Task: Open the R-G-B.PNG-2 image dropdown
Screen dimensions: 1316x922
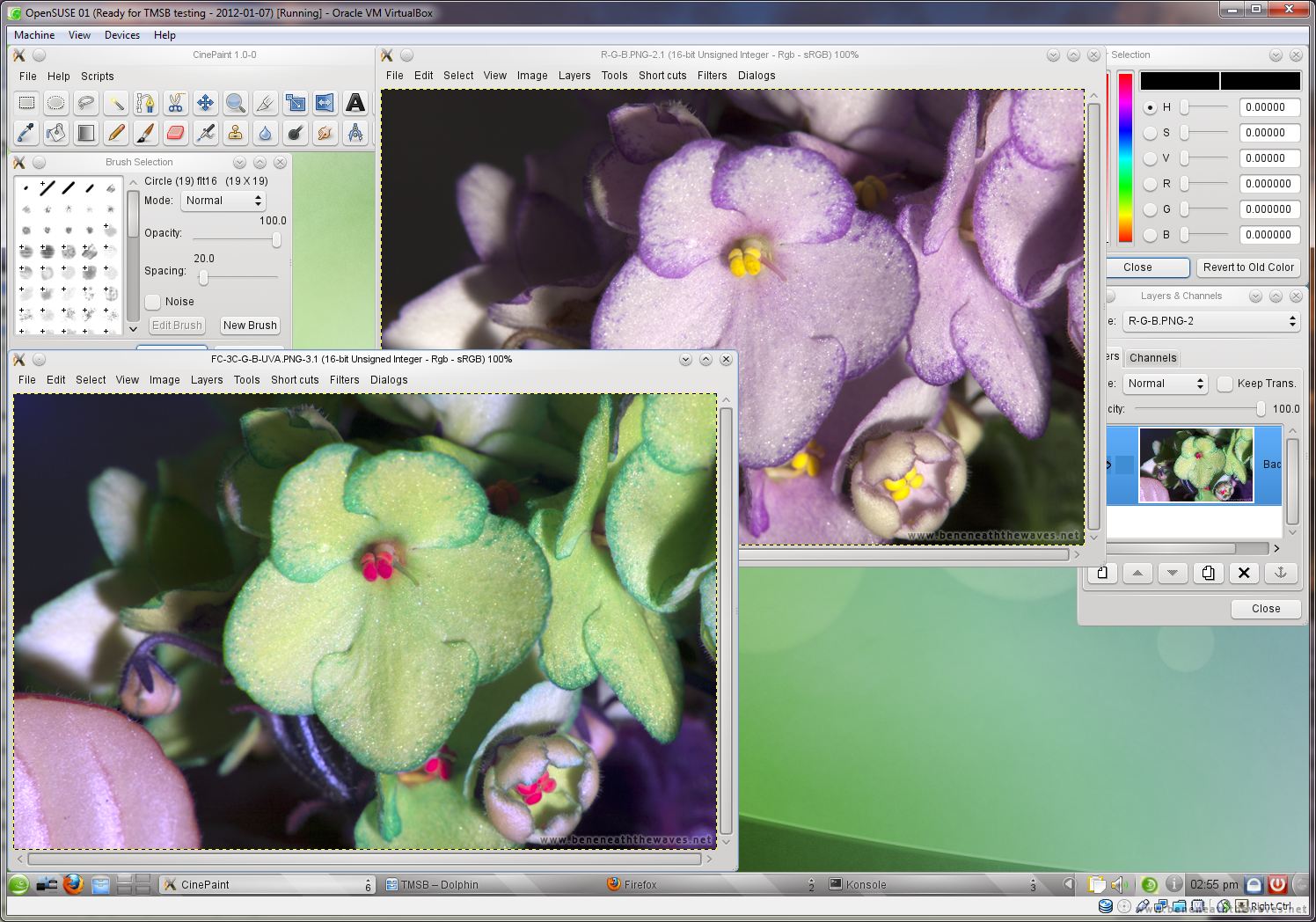Action: point(1211,321)
